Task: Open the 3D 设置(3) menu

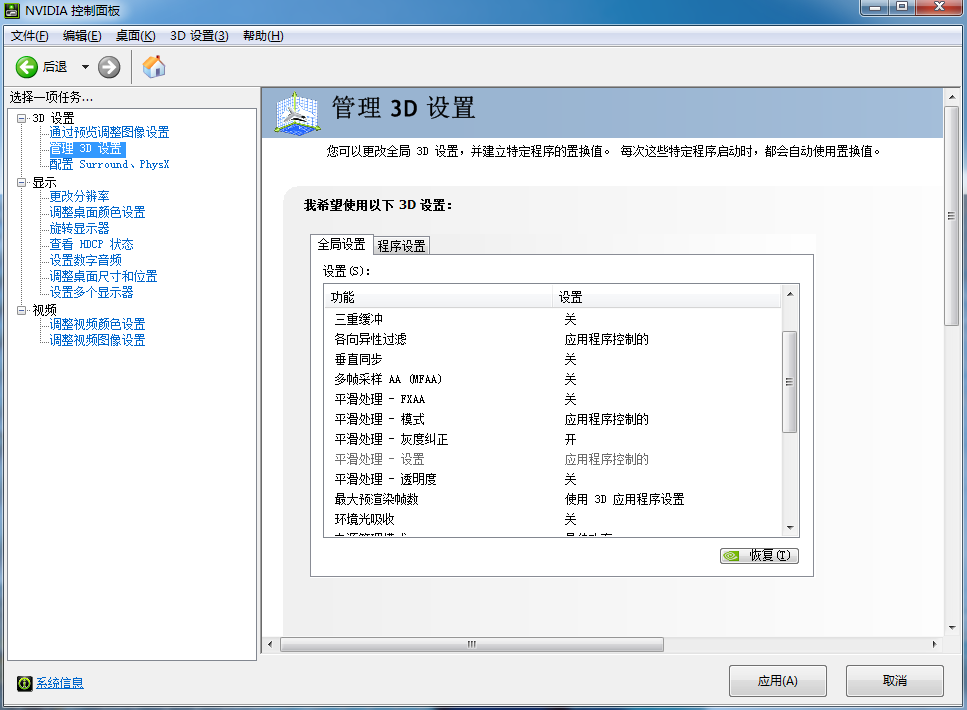Action: coord(199,36)
